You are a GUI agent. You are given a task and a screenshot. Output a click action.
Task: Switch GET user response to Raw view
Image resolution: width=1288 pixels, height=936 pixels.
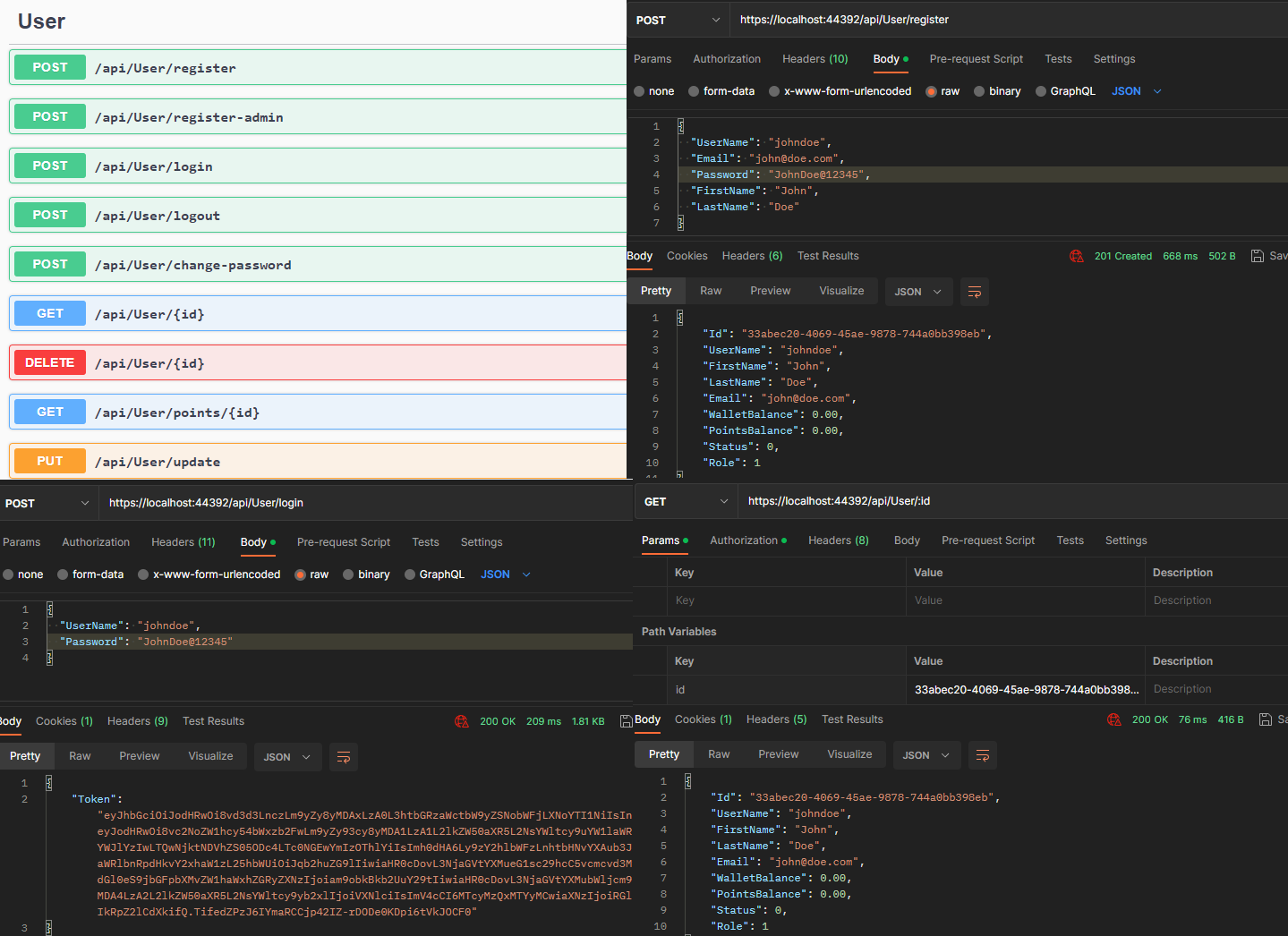[719, 754]
